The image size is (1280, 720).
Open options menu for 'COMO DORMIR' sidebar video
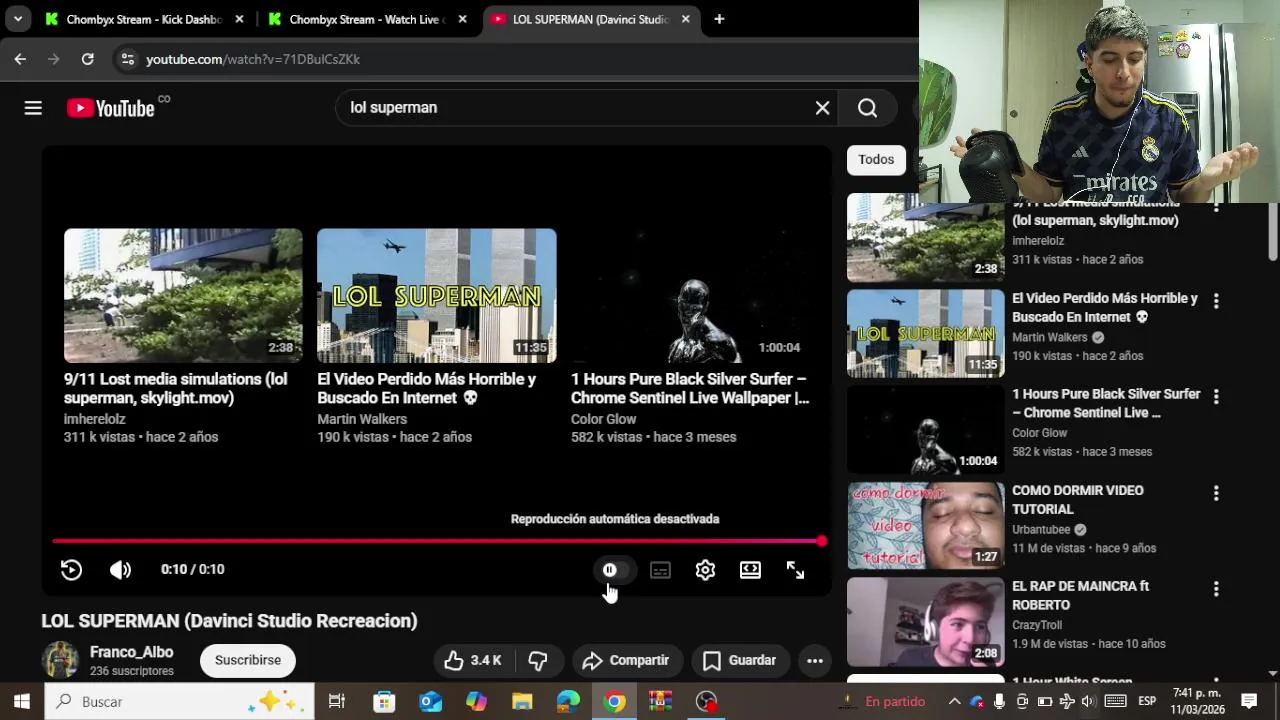pos(1216,493)
